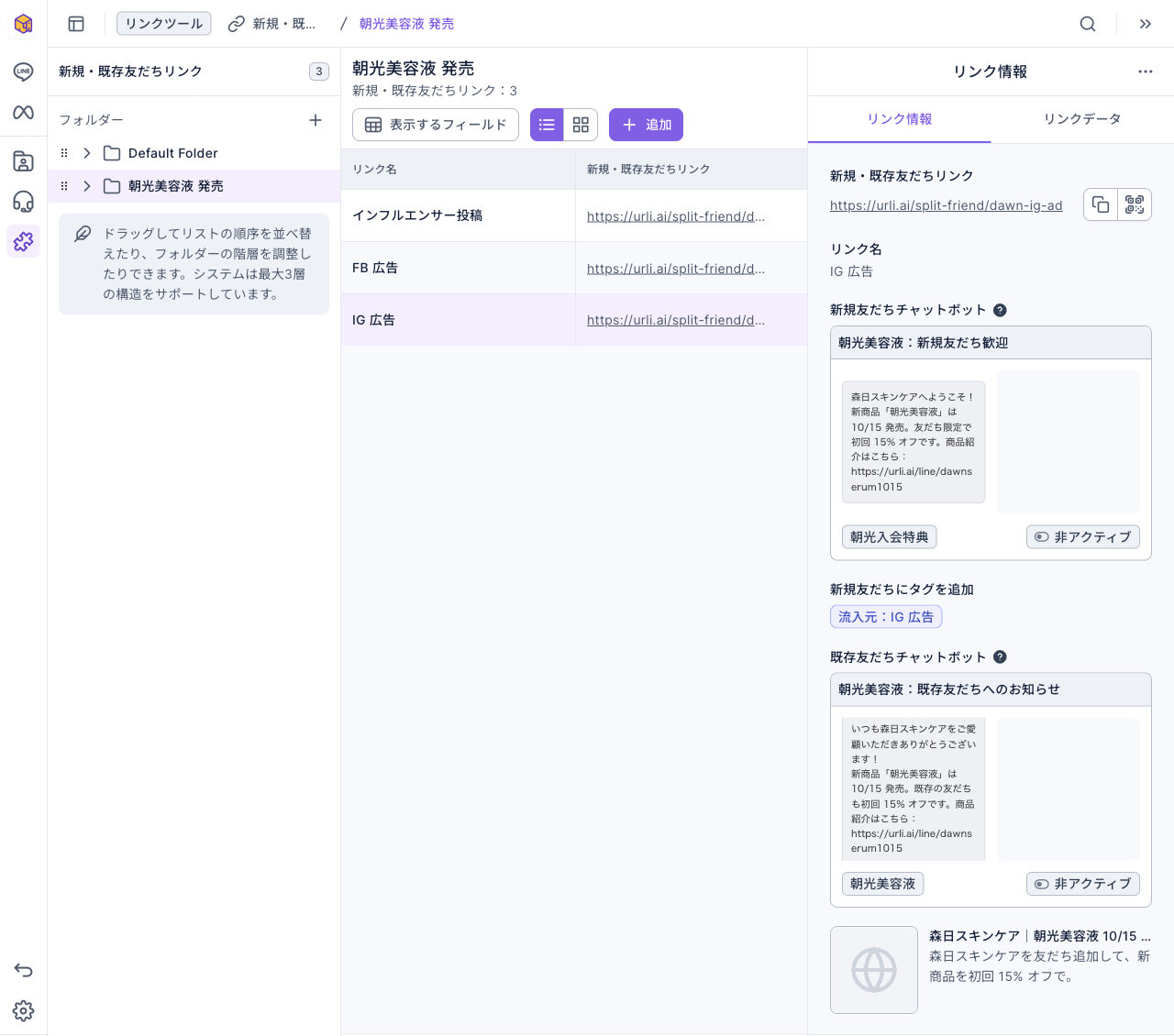This screenshot has height=1036, width=1174.
Task: Expand the Default Folder chevron
Action: [x=87, y=153]
